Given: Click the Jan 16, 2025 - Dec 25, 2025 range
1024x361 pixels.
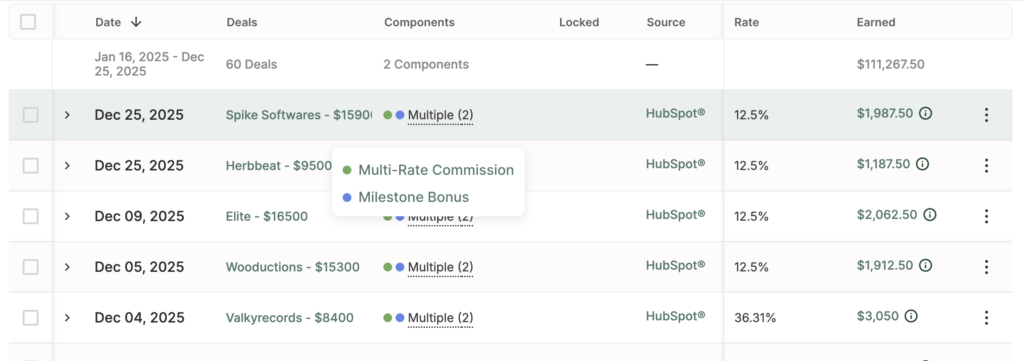Looking at the screenshot, I should coord(150,65).
